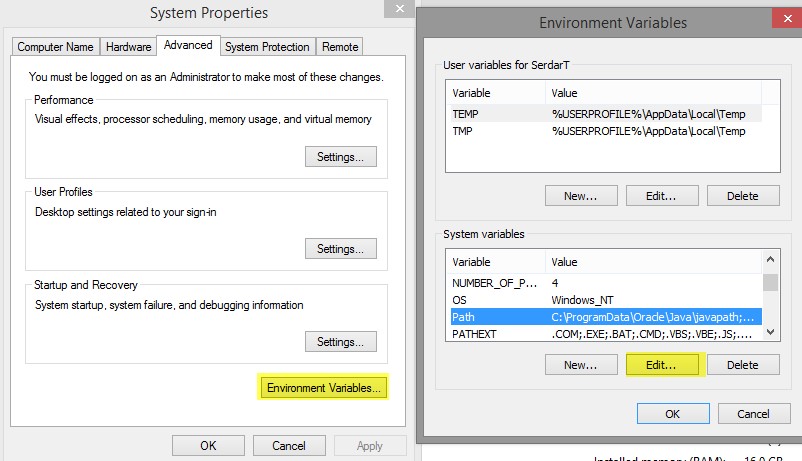Cancel the System Properties dialog
Screen dimensions: 802x461
(x=289, y=446)
